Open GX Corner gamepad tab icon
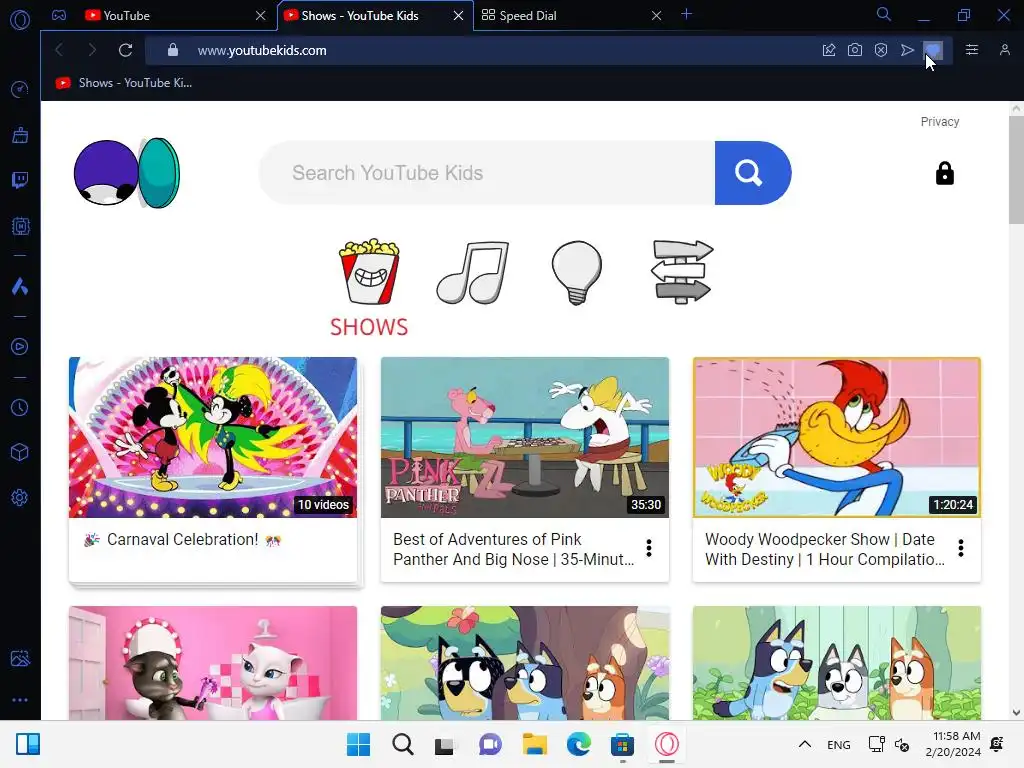Viewport: 1024px width, 768px height. (59, 15)
